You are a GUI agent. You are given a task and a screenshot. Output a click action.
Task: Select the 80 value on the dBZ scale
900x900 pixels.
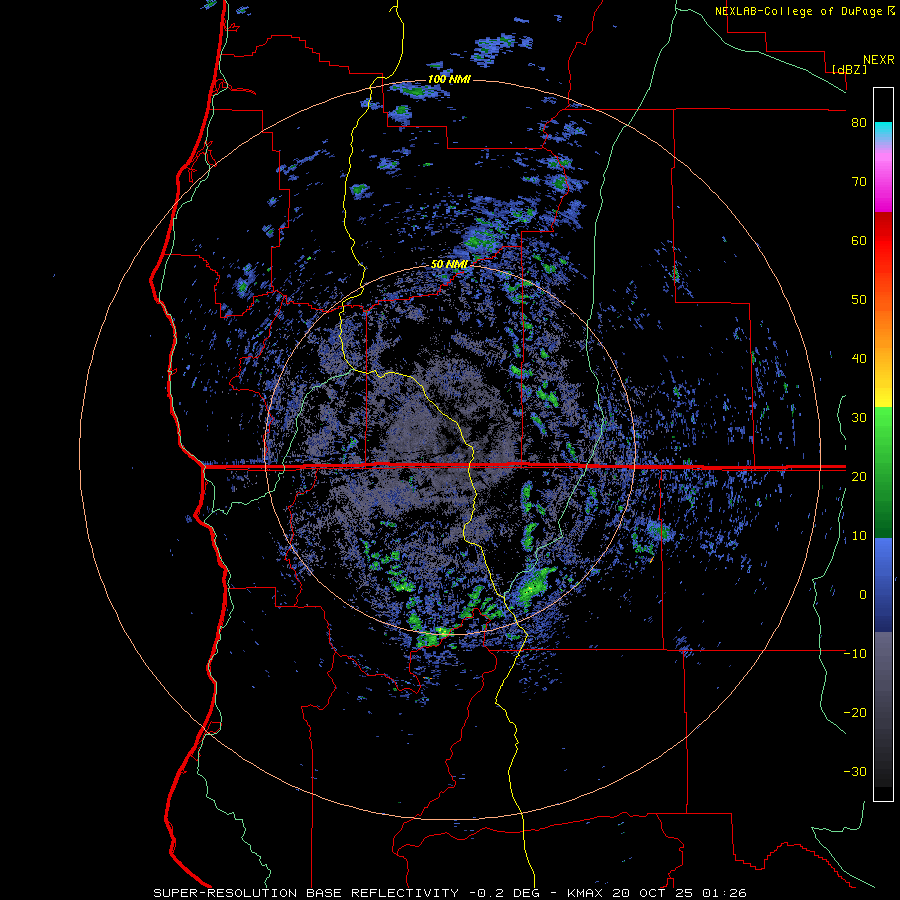(x=859, y=122)
